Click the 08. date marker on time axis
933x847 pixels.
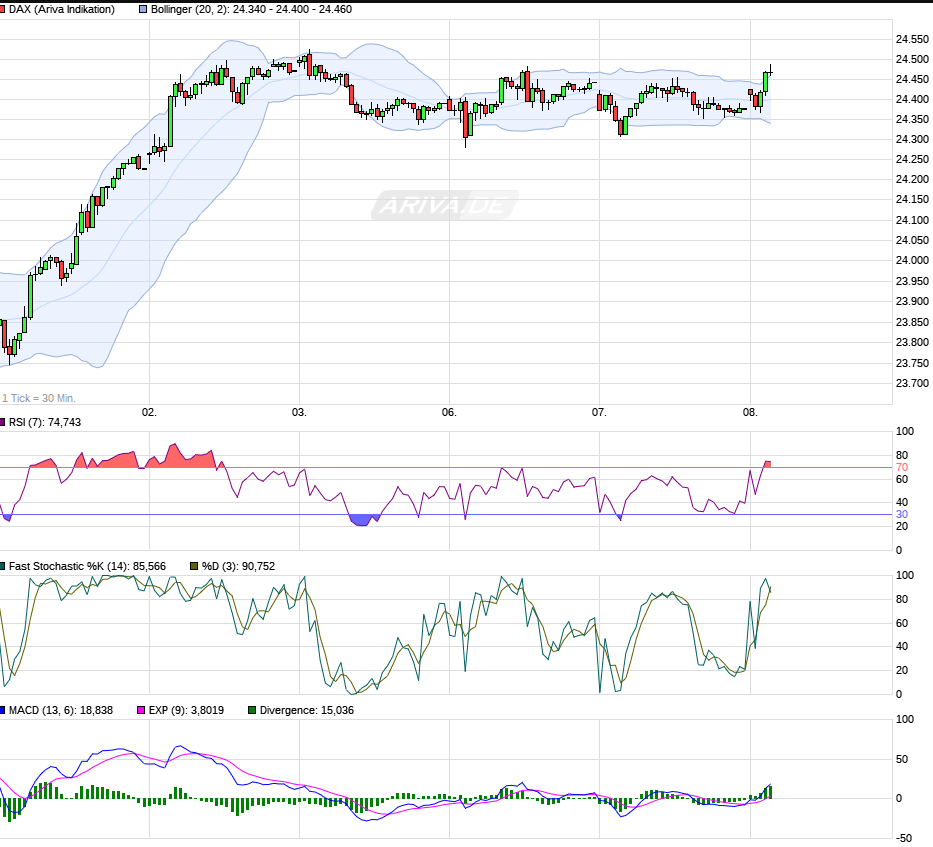coord(750,412)
